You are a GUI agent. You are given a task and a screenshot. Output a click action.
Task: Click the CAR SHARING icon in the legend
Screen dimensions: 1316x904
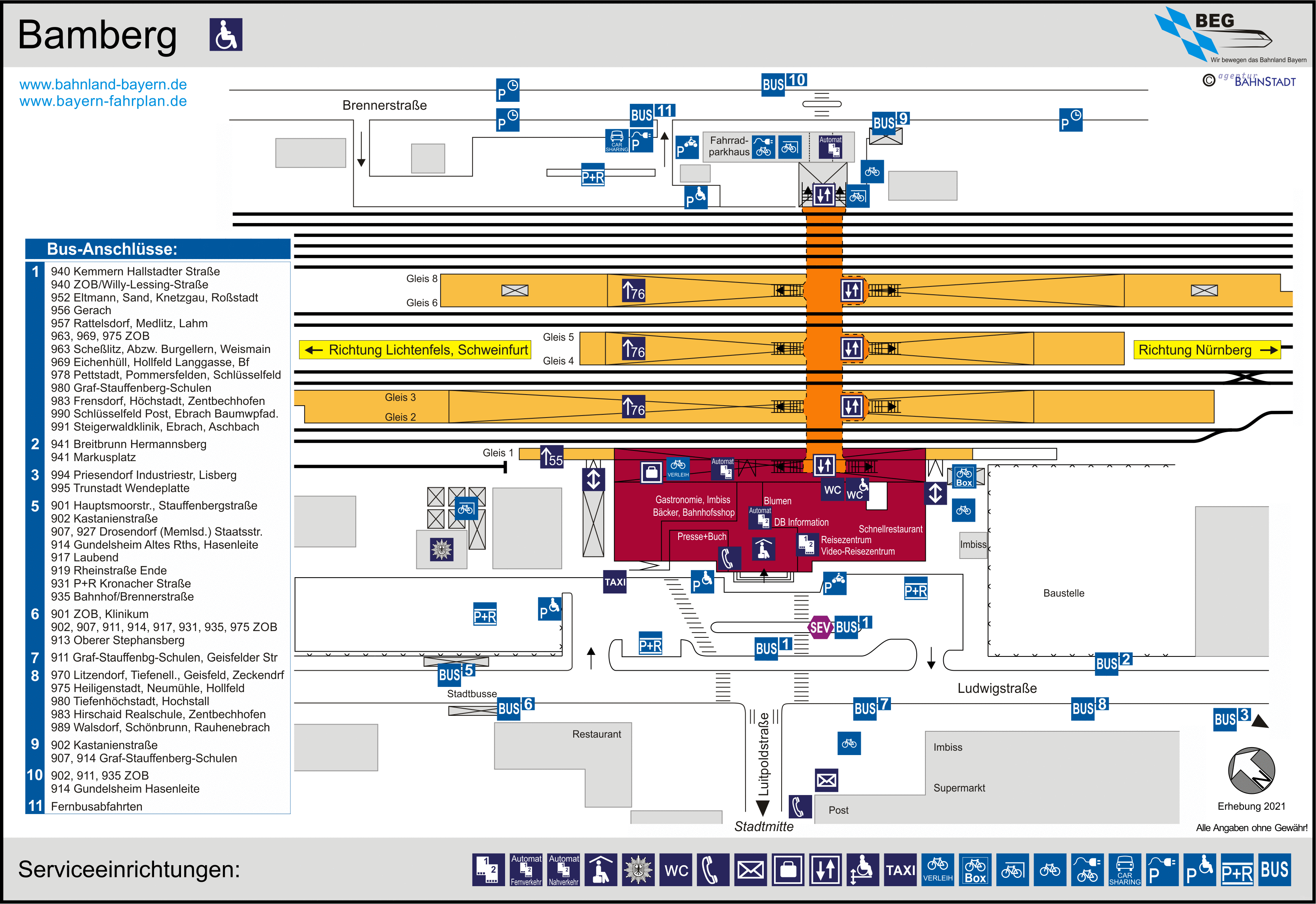(x=1125, y=870)
